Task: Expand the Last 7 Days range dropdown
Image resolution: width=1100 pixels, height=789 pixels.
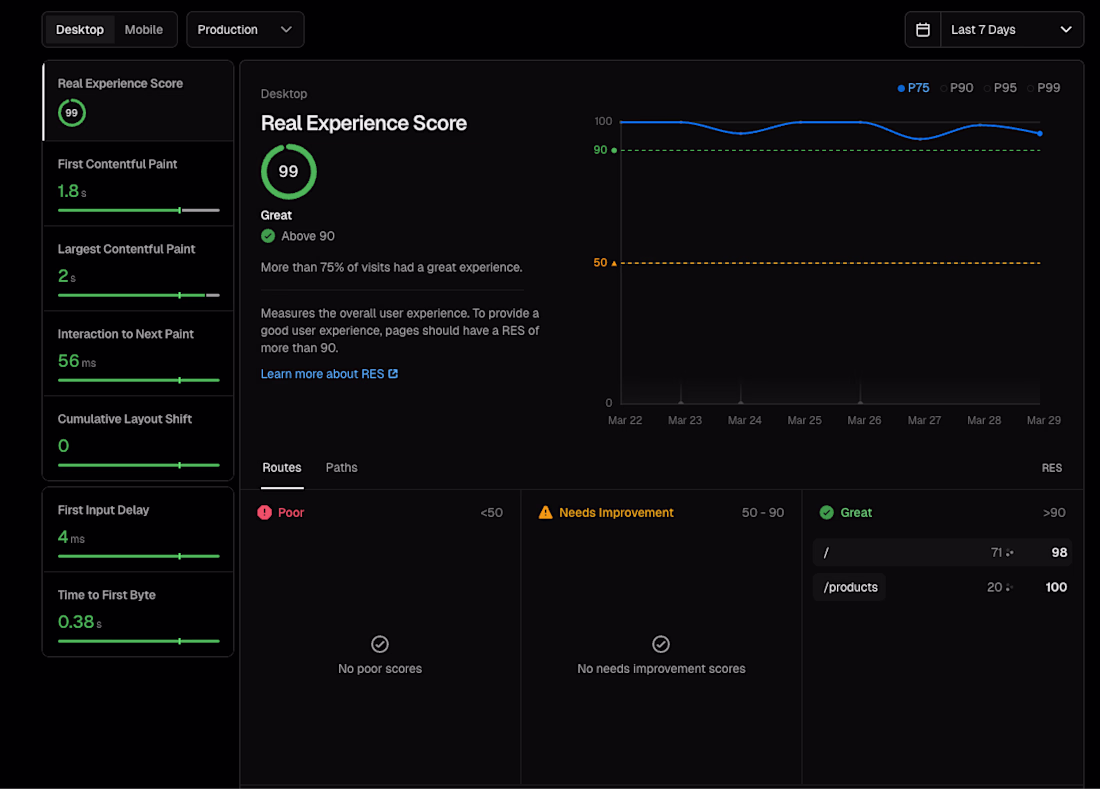Action: click(1011, 30)
